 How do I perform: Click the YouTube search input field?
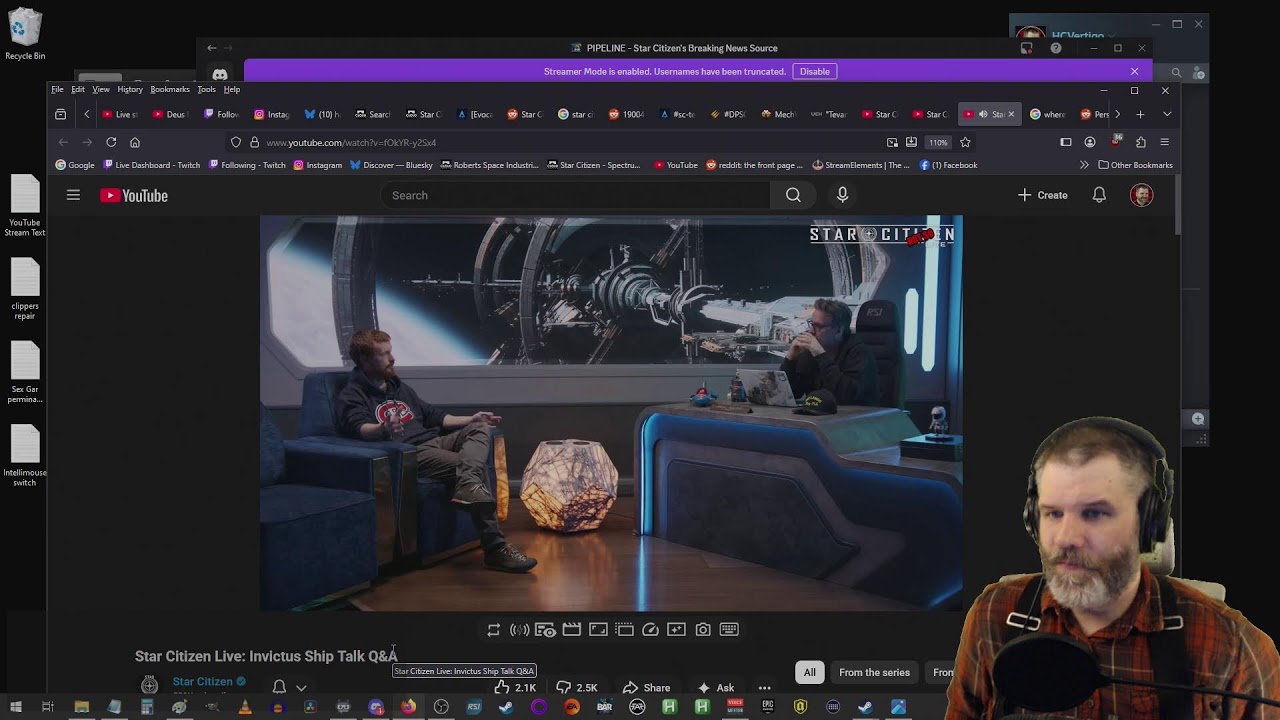coord(575,195)
